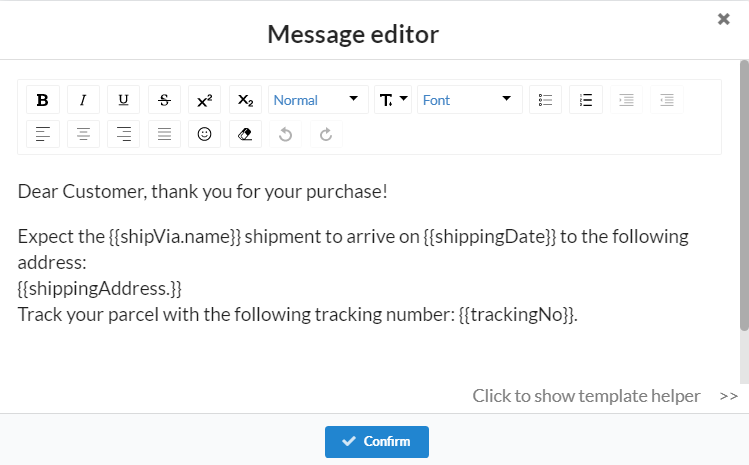Viewport: 749px width, 465px height.
Task: Toggle underline formatting
Action: pyautogui.click(x=123, y=100)
